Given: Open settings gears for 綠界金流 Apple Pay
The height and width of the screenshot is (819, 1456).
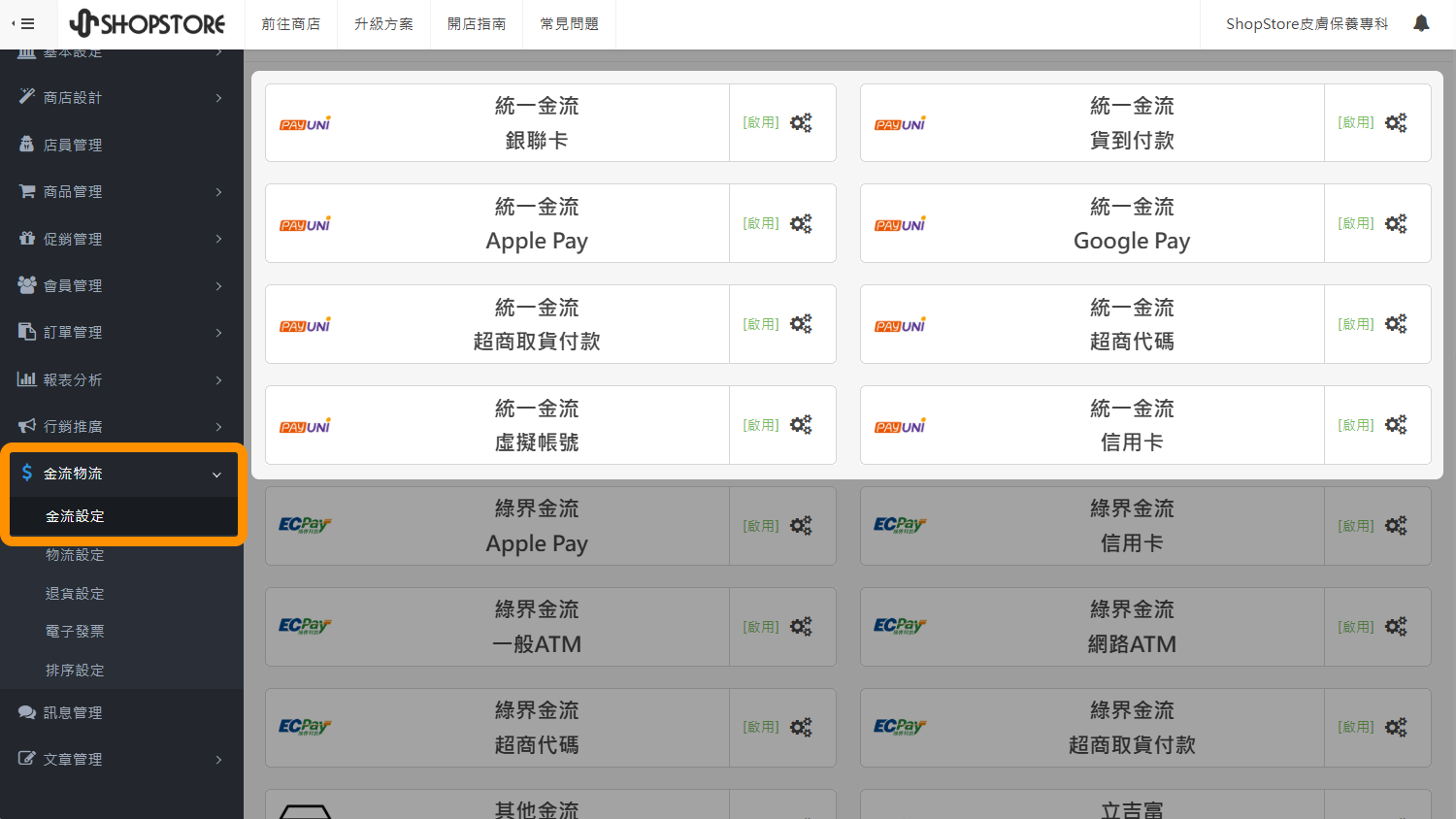Looking at the screenshot, I should (x=801, y=526).
